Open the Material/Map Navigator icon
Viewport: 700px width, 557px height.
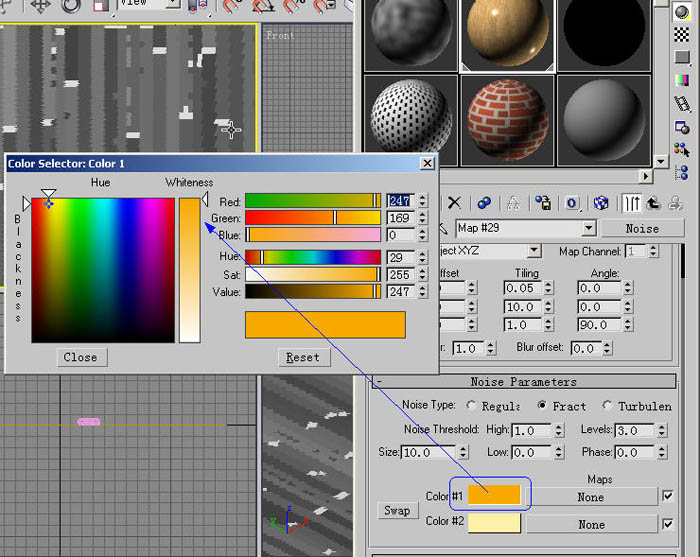point(682,172)
